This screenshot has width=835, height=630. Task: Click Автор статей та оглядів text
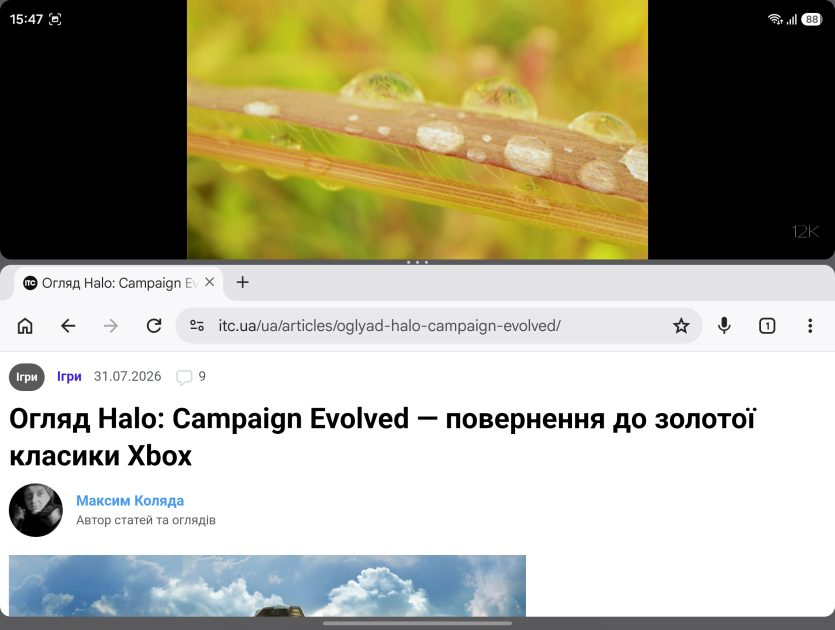(146, 520)
